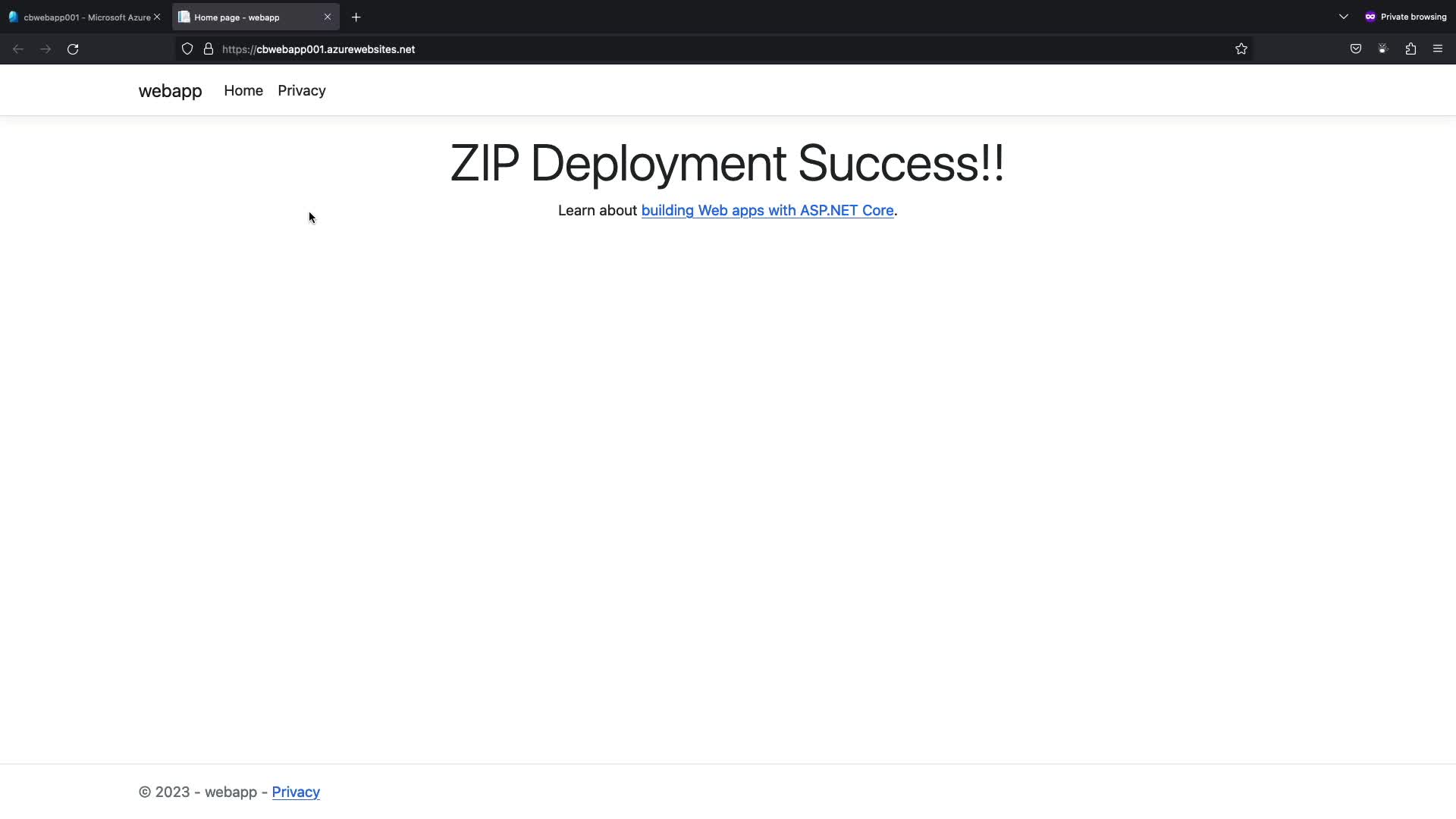Image resolution: width=1456 pixels, height=819 pixels.
Task: Open Privacy in the site navbar
Action: pos(301,91)
